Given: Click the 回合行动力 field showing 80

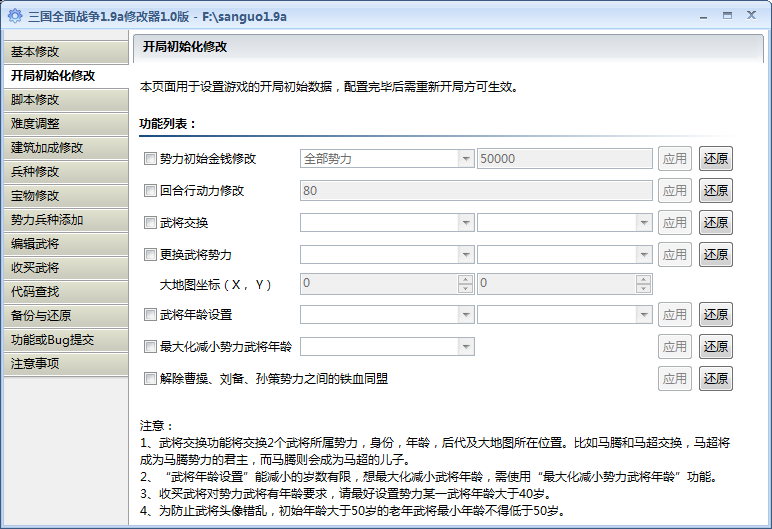Looking at the screenshot, I should pyautogui.click(x=476, y=191).
